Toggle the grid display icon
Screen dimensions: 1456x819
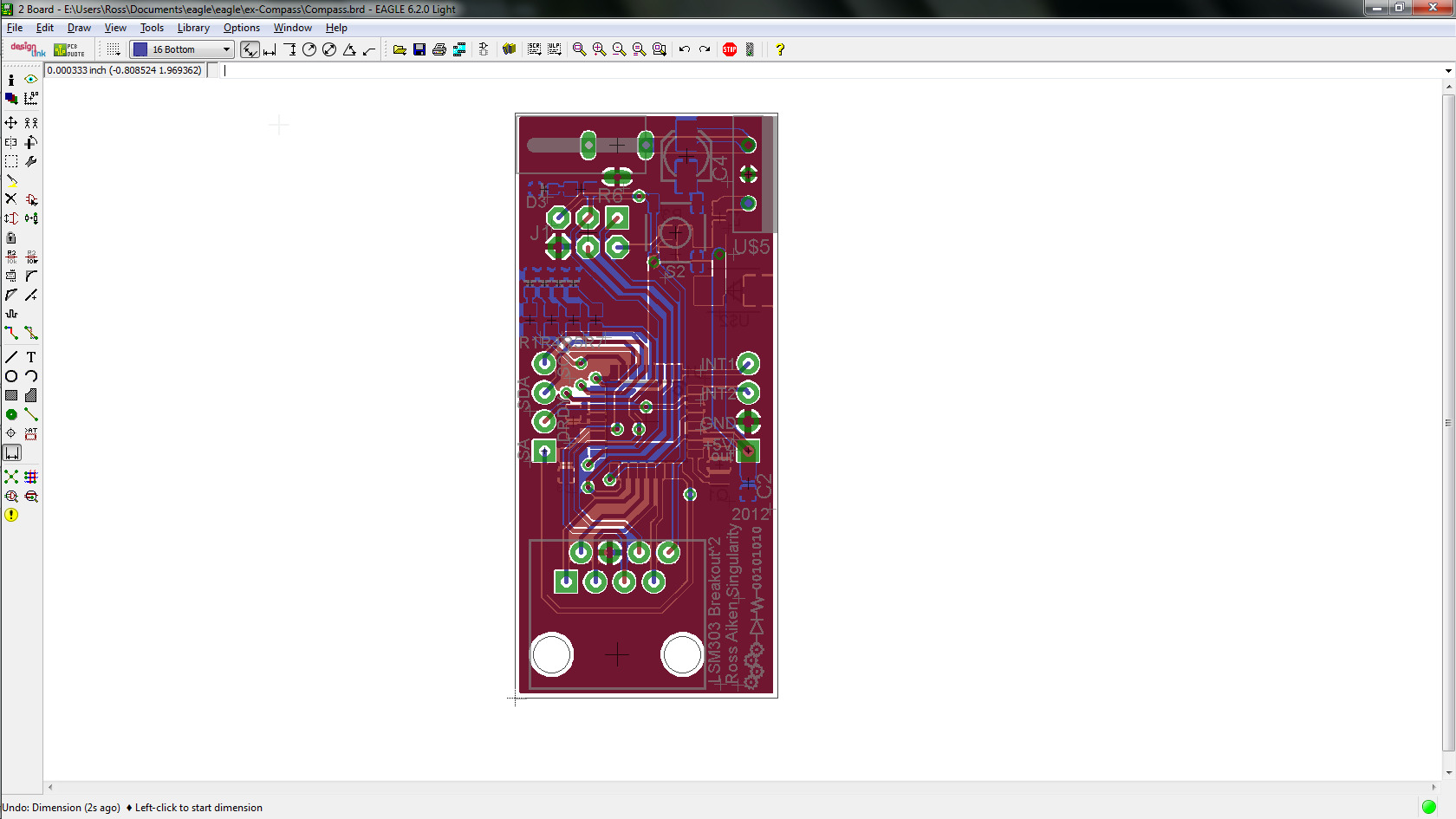pos(113,49)
